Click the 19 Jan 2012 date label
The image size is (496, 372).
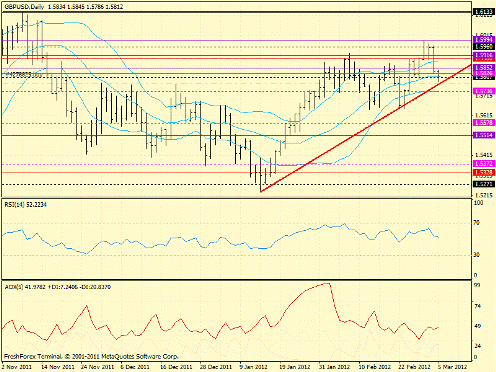(295, 367)
